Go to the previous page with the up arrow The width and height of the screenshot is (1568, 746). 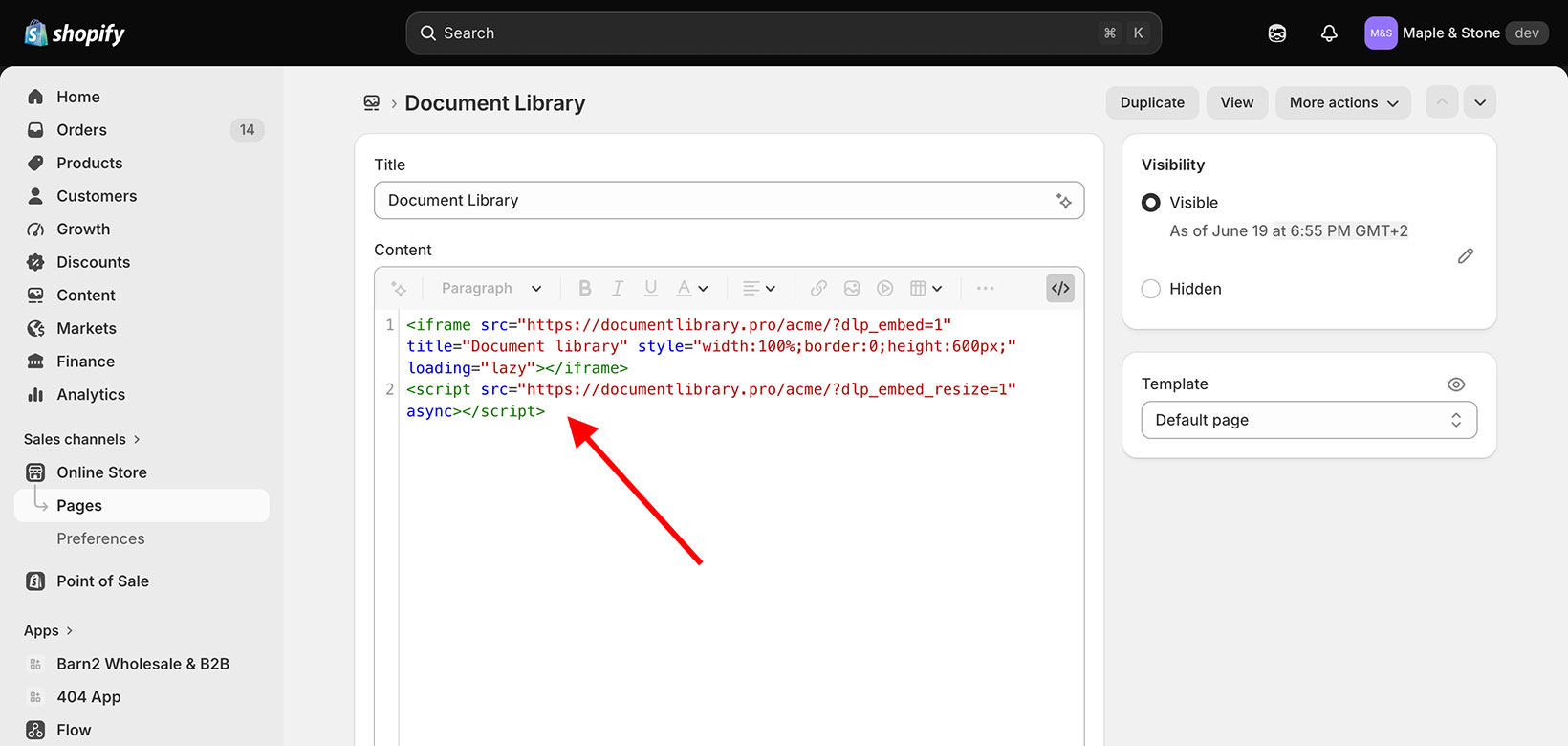[1442, 102]
